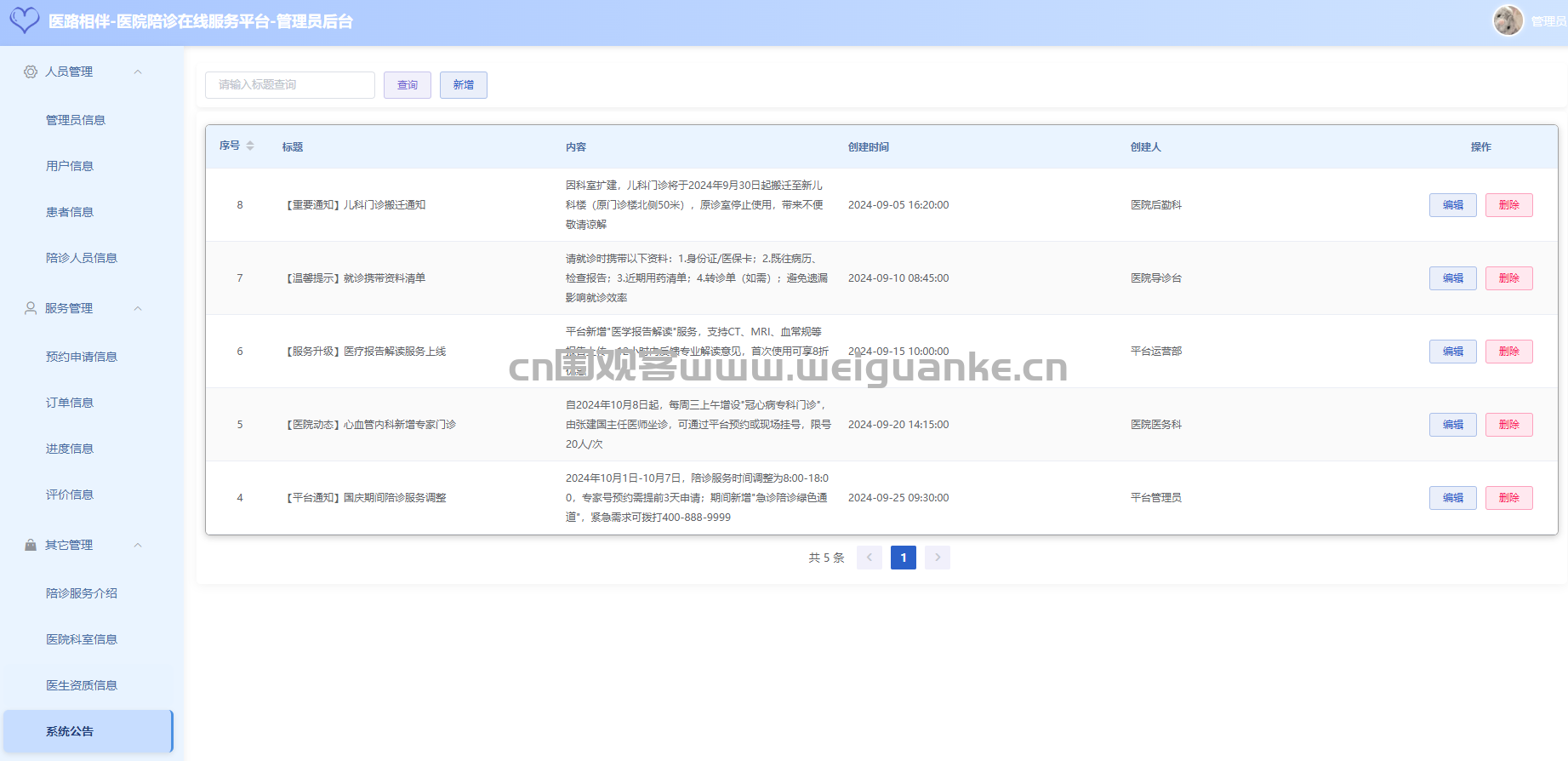Delete the 国庆期间陪诊服务调整 announcement
Screen dimensions: 1568x761
click(1508, 498)
